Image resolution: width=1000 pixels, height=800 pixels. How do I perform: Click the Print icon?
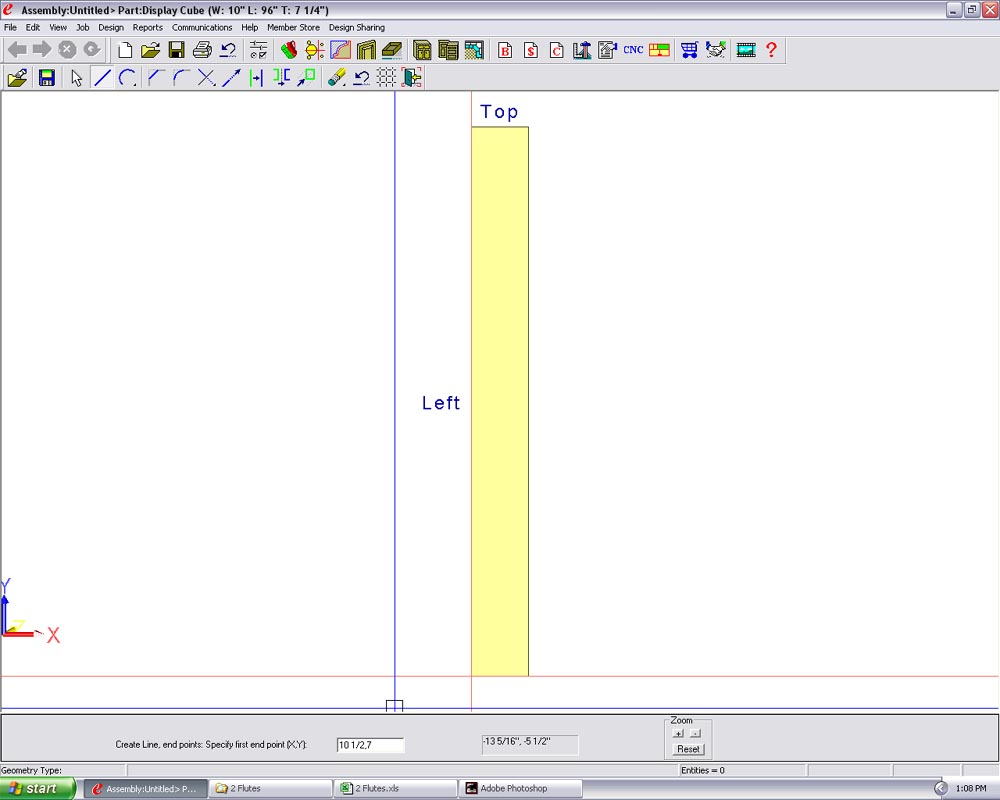pos(202,50)
